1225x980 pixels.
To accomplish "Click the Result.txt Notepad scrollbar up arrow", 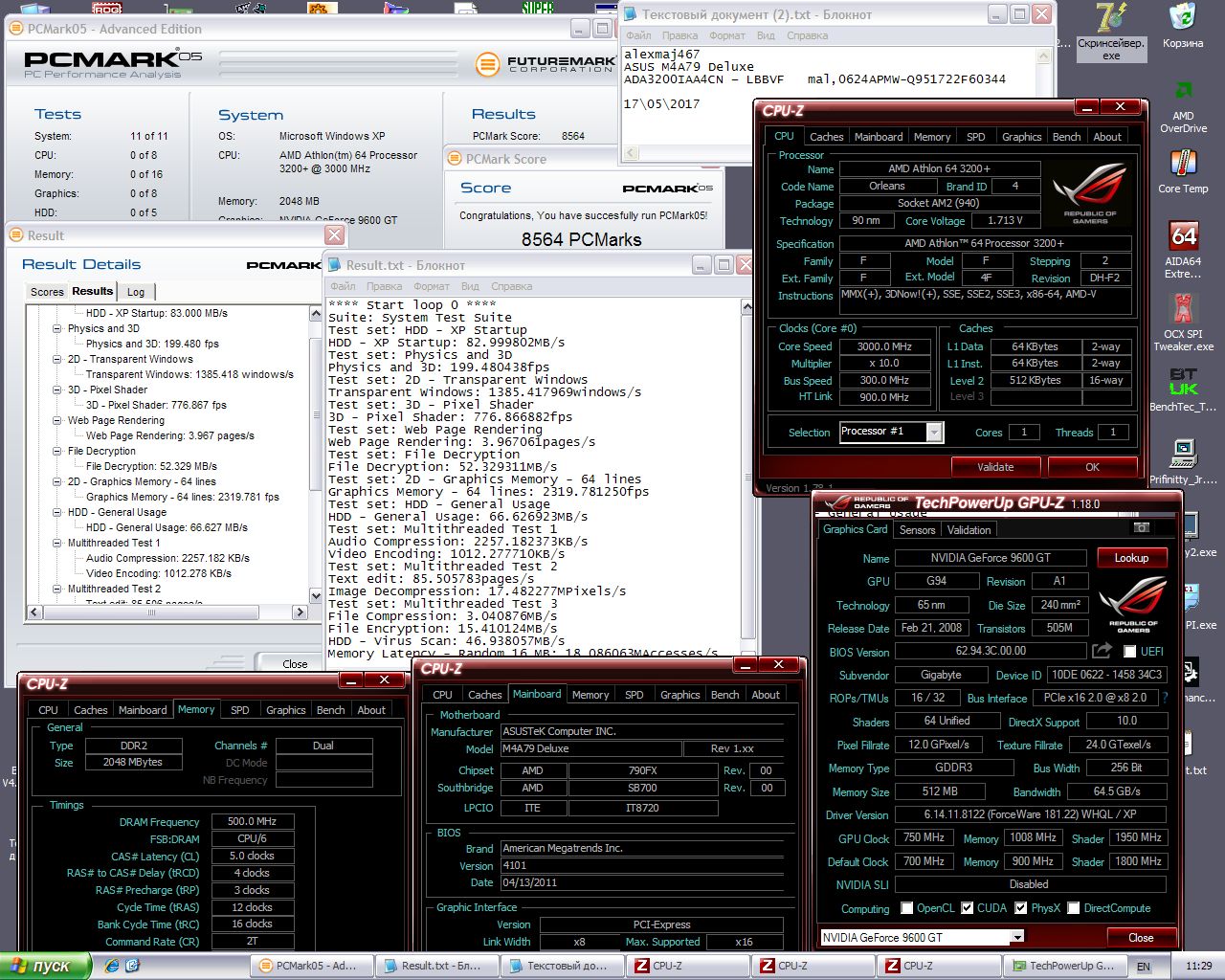I will [748, 306].
